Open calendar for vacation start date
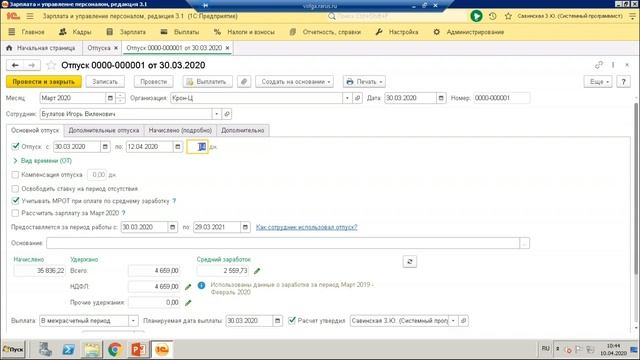 105,147
